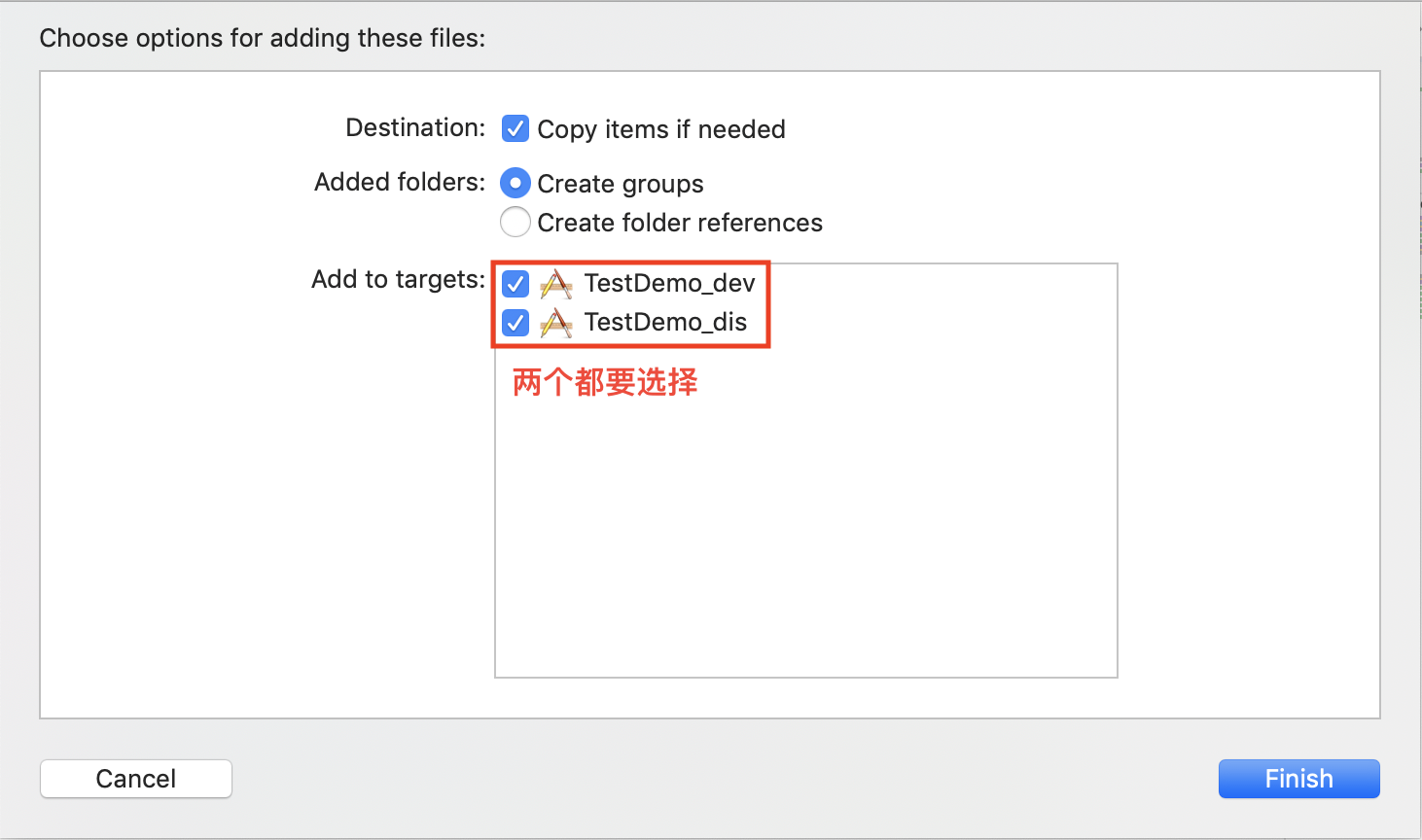Select the TestDemo_dev row name text
Viewport: 1422px width, 840px height.
[x=669, y=283]
